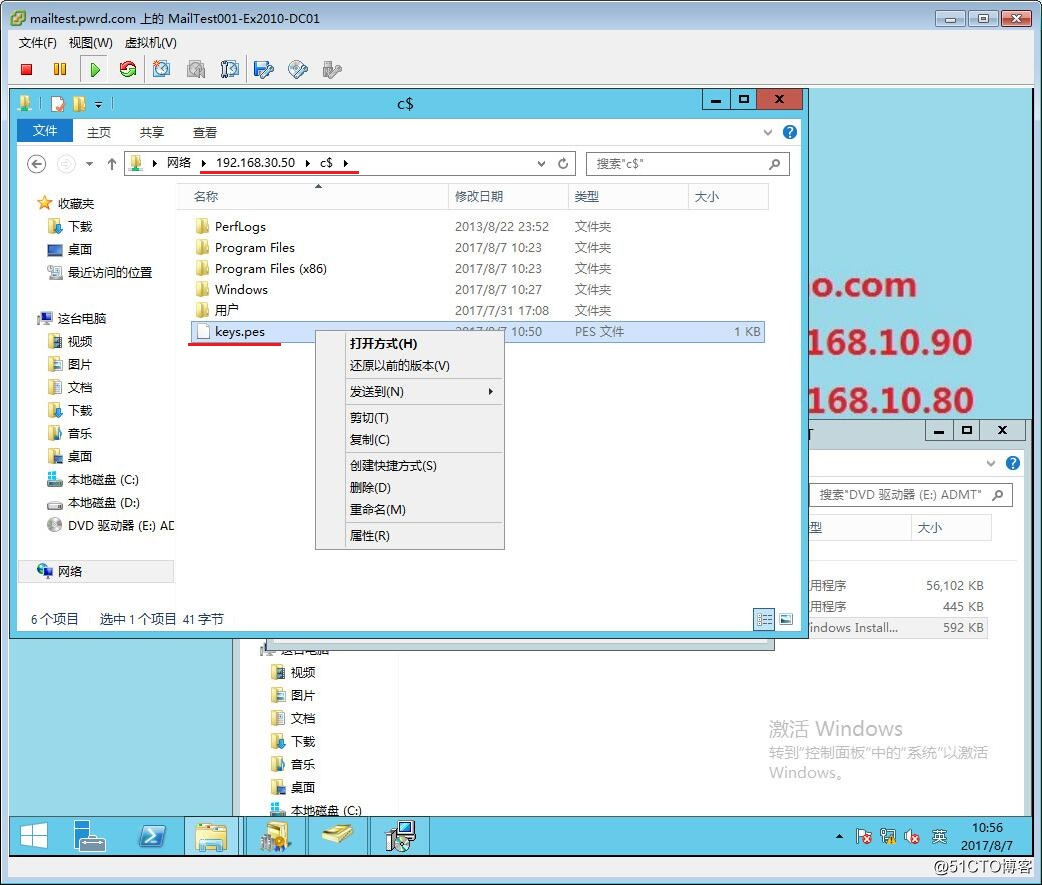Choose 删除(D) from context menu
This screenshot has width=1042, height=885.
click(409, 487)
